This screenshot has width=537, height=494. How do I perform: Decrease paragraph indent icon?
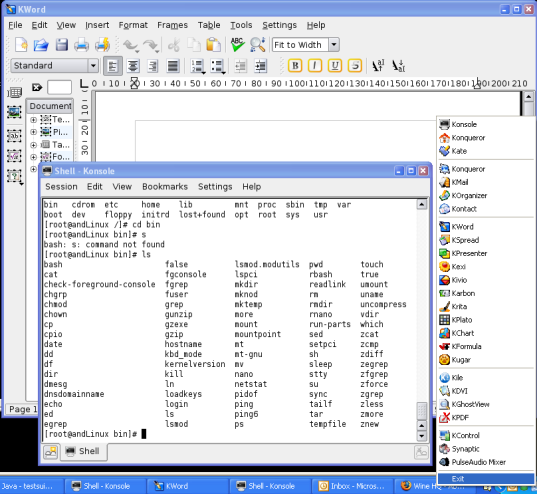(x=241, y=66)
